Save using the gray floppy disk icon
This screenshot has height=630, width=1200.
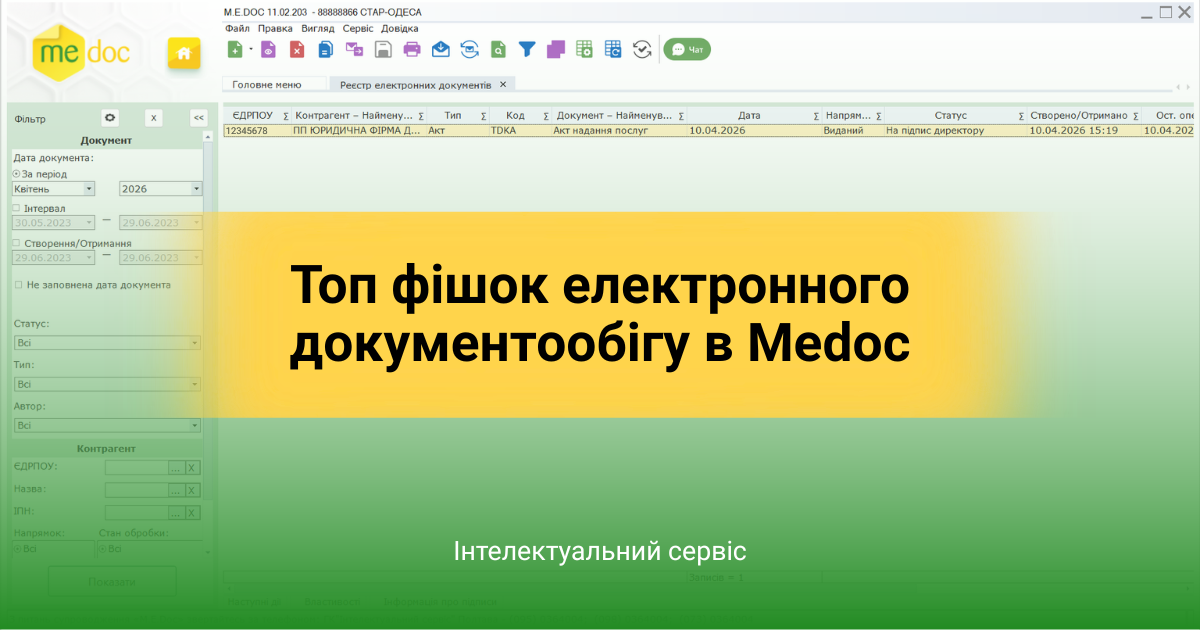383,49
